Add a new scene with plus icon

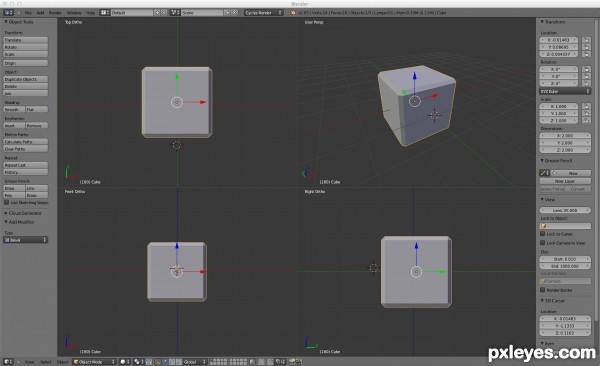tap(227, 13)
